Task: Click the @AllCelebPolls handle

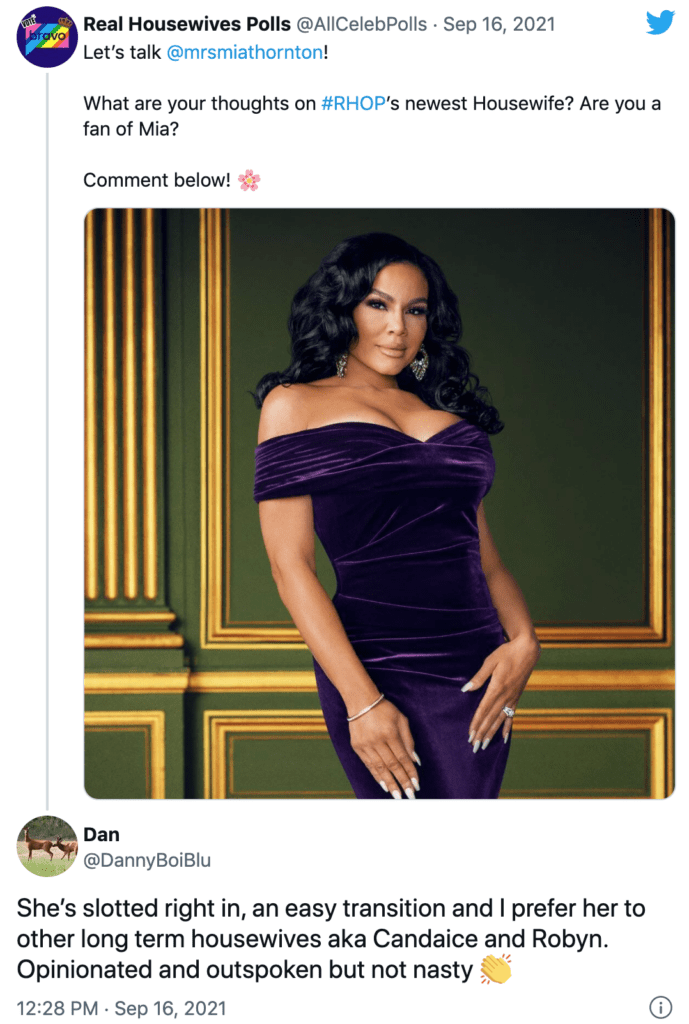Action: pos(362,24)
